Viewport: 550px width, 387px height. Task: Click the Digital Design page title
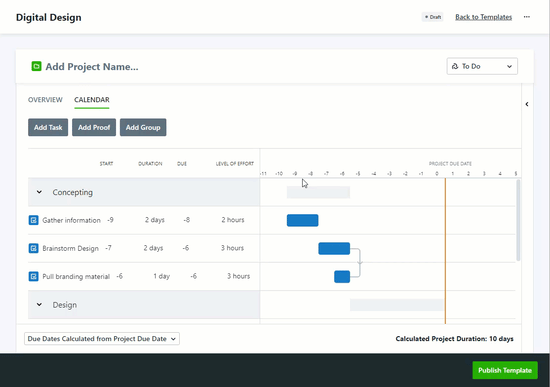49,18
